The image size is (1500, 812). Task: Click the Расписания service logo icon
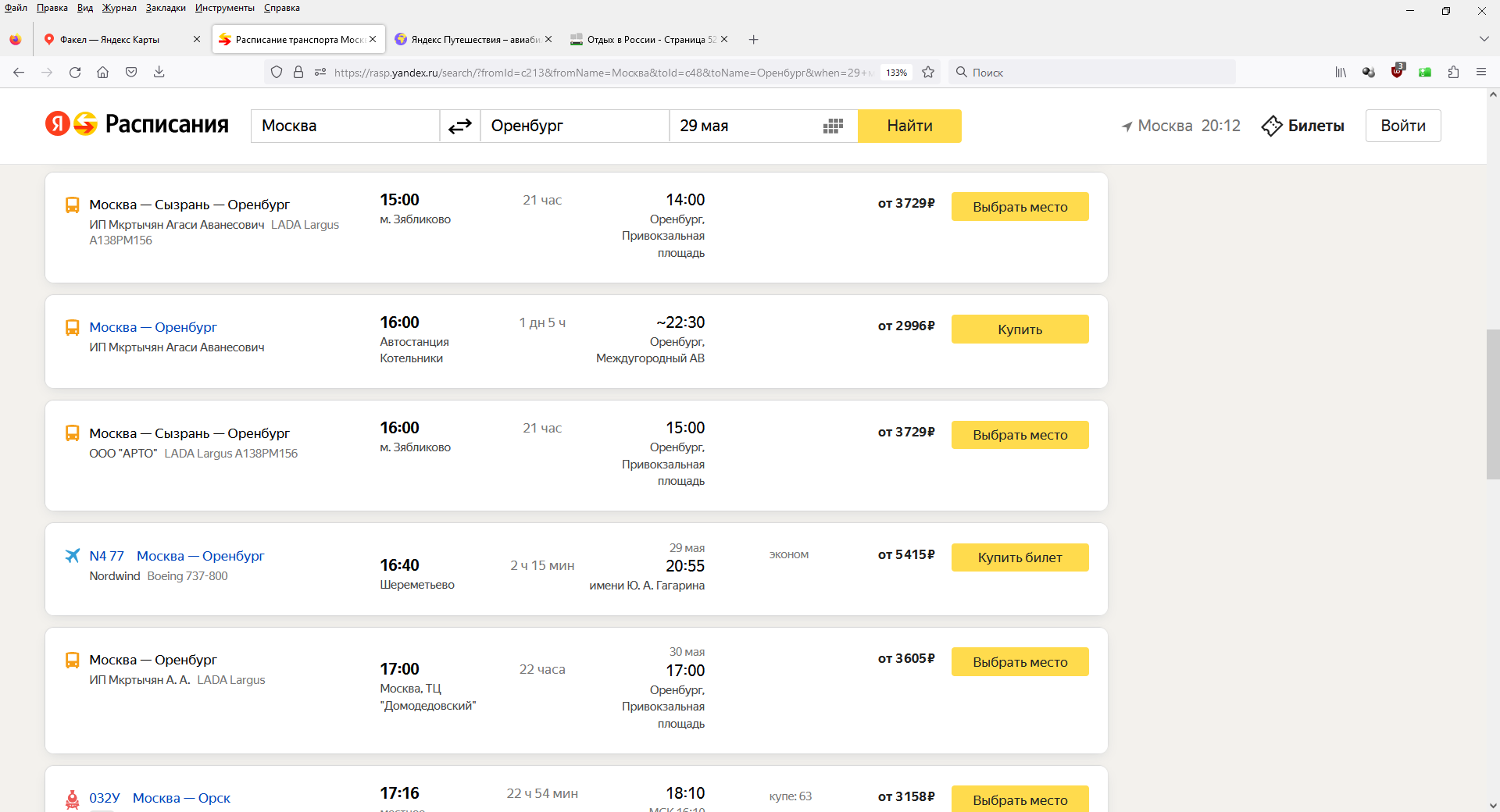point(85,123)
